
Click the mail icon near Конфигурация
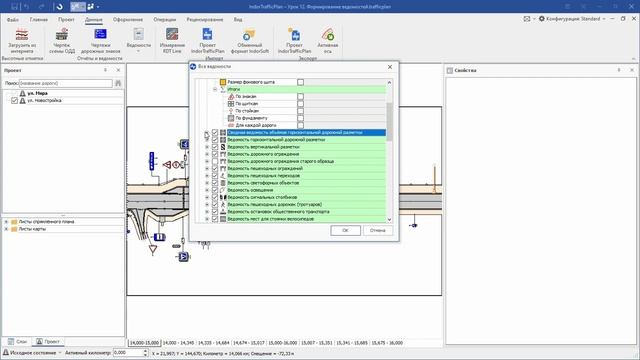coord(527,19)
